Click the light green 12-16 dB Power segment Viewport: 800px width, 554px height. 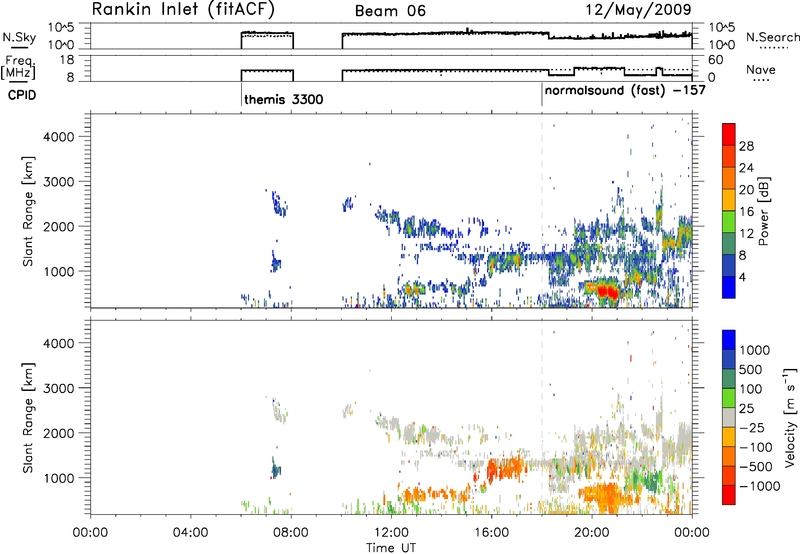(729, 222)
